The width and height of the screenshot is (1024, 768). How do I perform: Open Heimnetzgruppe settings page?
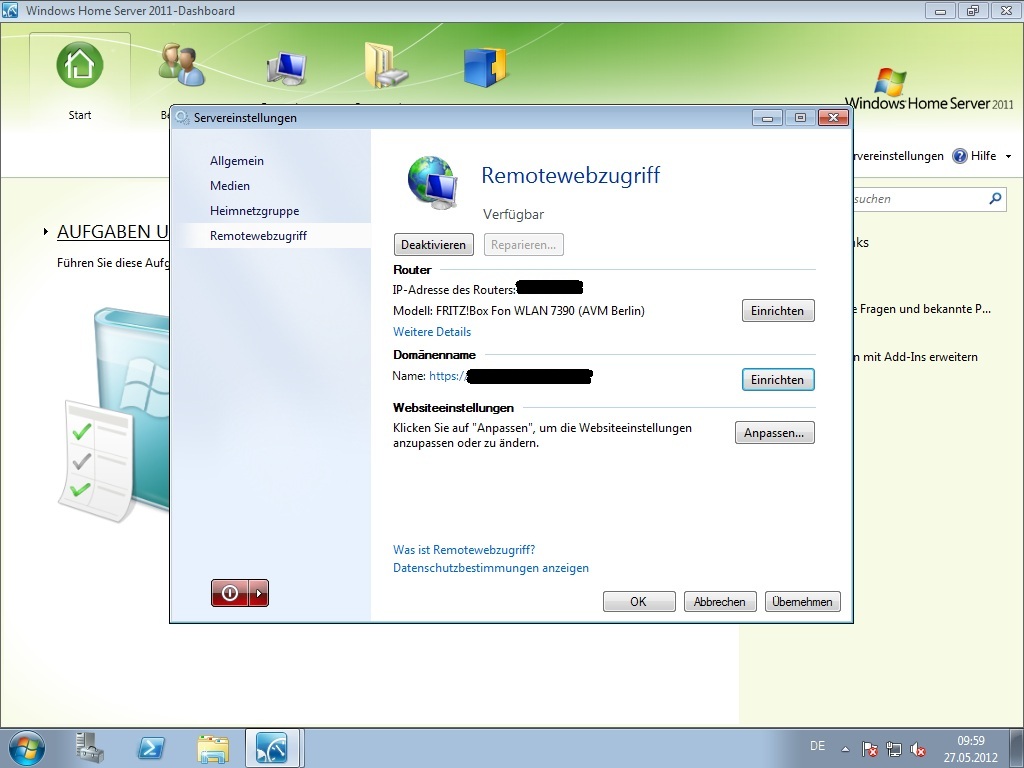(255, 211)
